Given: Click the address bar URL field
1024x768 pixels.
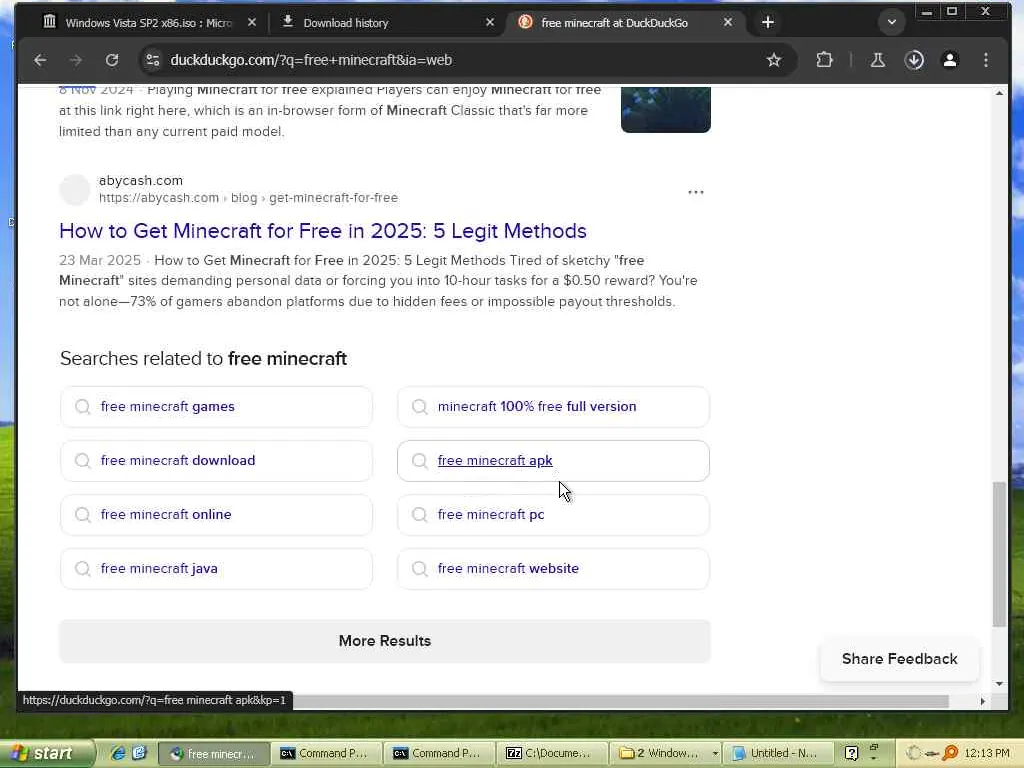Looking at the screenshot, I should click(x=457, y=60).
